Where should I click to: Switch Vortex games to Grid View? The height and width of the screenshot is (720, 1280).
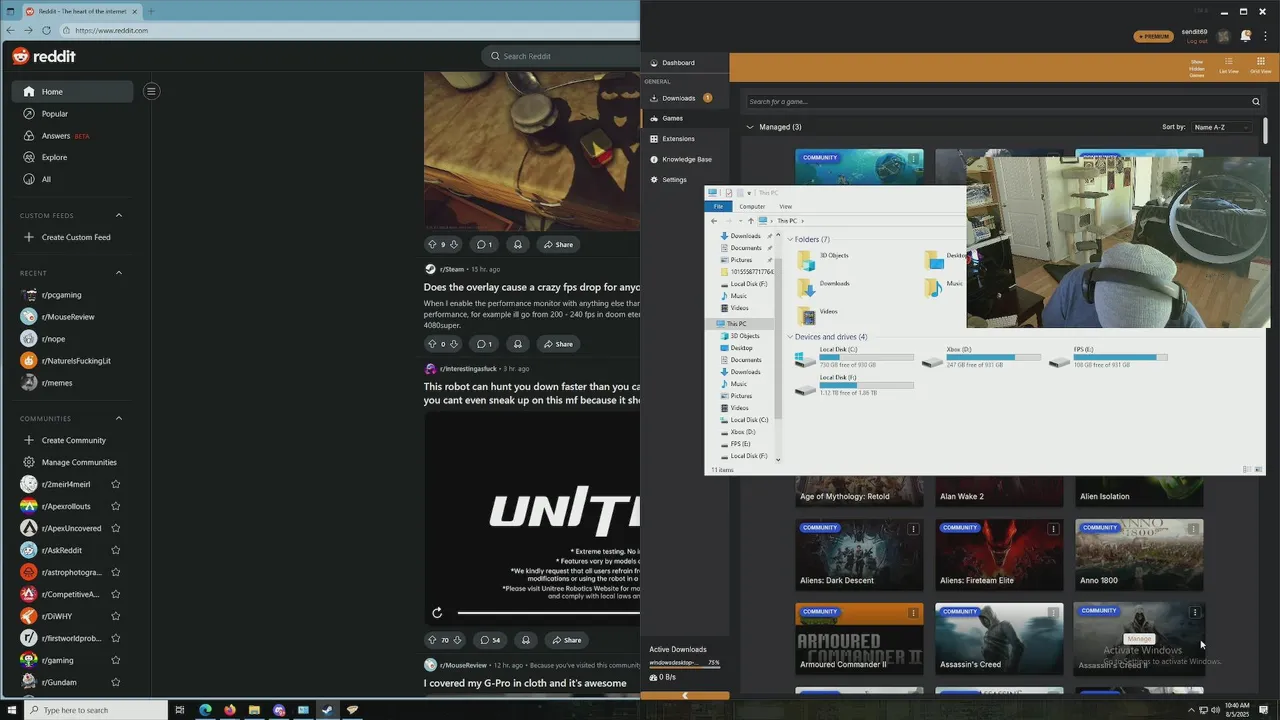coord(1260,67)
